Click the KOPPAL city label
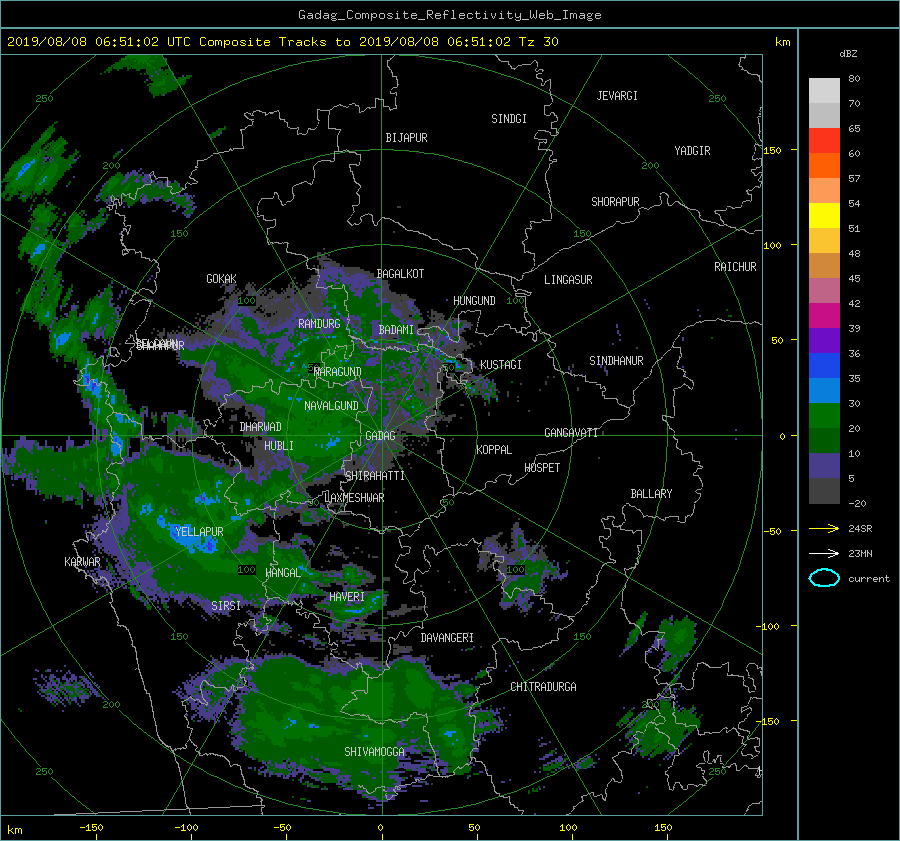900x841 pixels. (494, 450)
